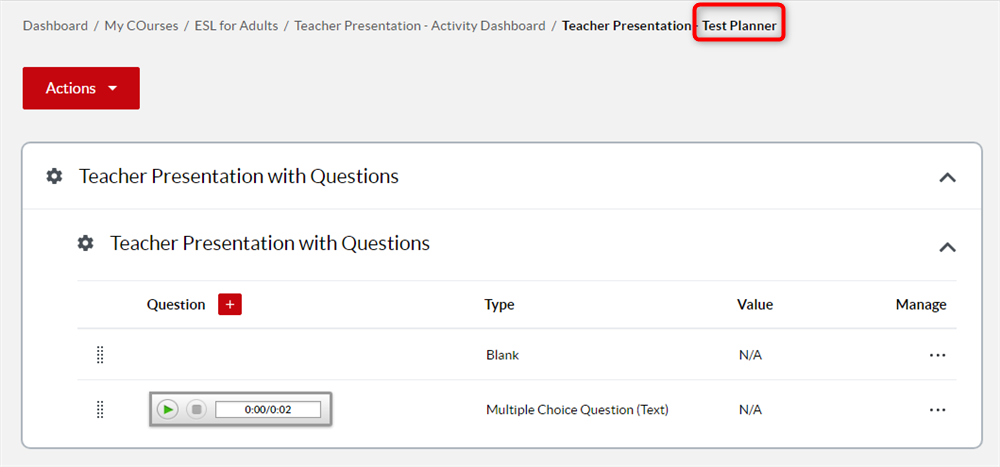Viewport: 1000px width, 467px height.
Task: Click the Test Planner breadcrumb text
Action: 739,25
